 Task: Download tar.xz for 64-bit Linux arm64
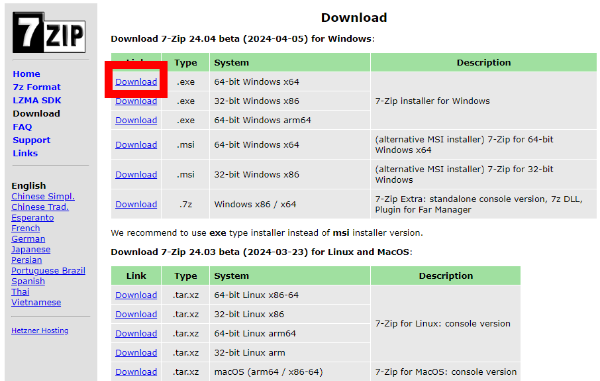point(136,334)
